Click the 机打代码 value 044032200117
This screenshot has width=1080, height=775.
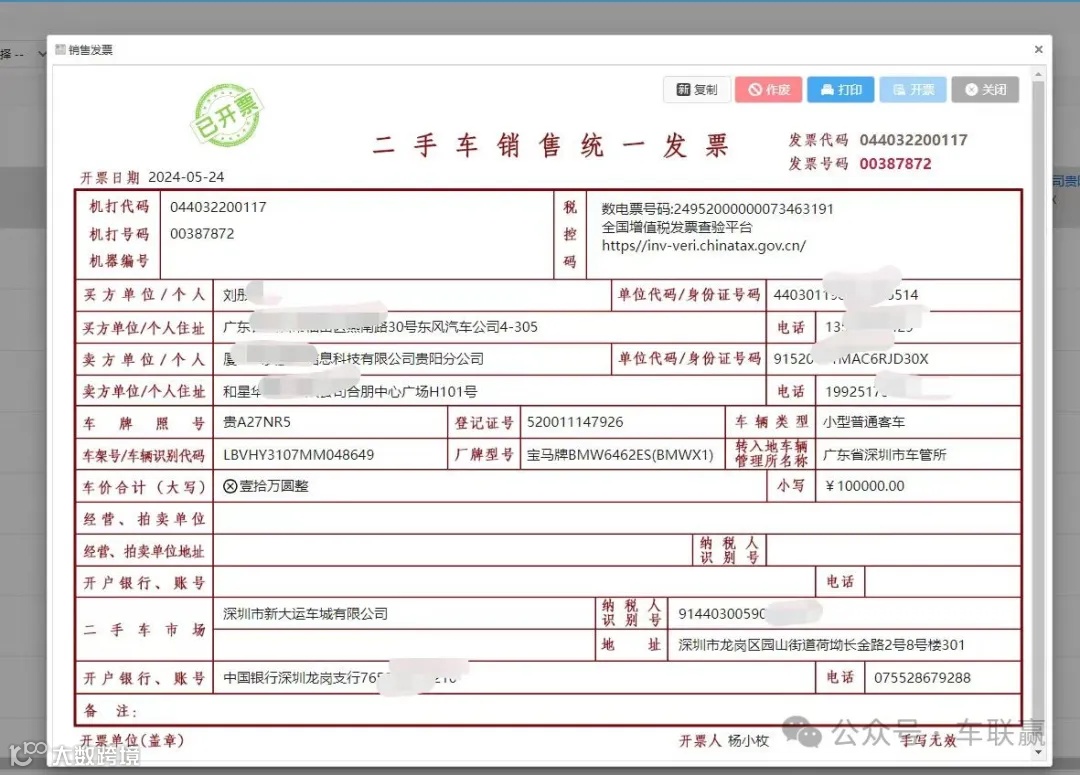coord(218,207)
